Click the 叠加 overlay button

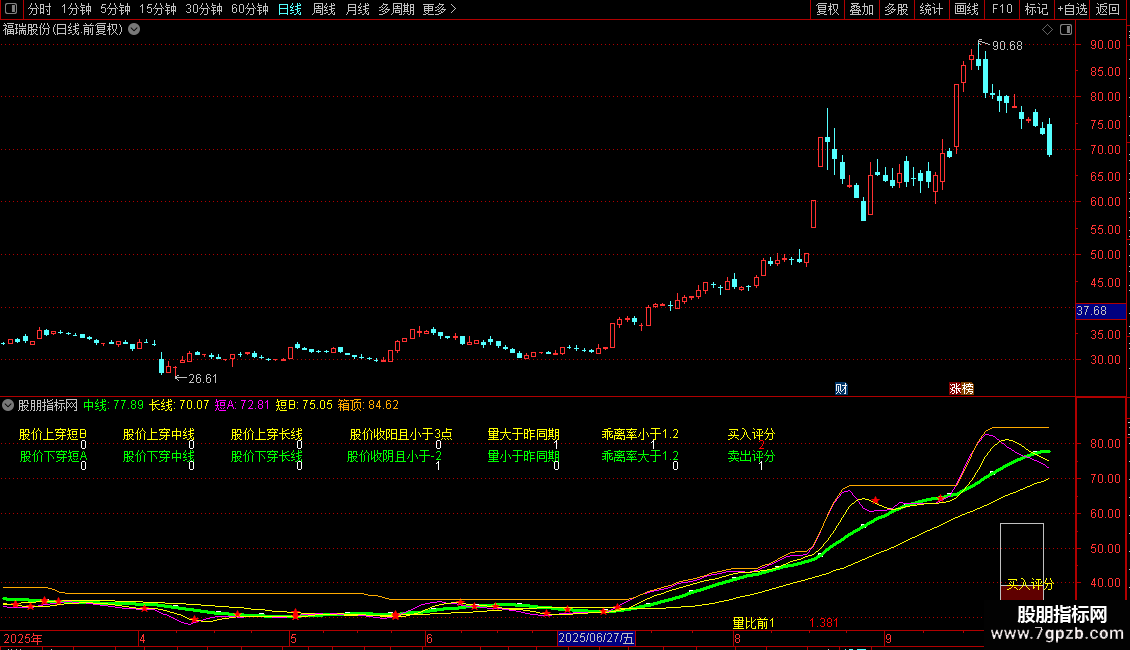(x=862, y=9)
